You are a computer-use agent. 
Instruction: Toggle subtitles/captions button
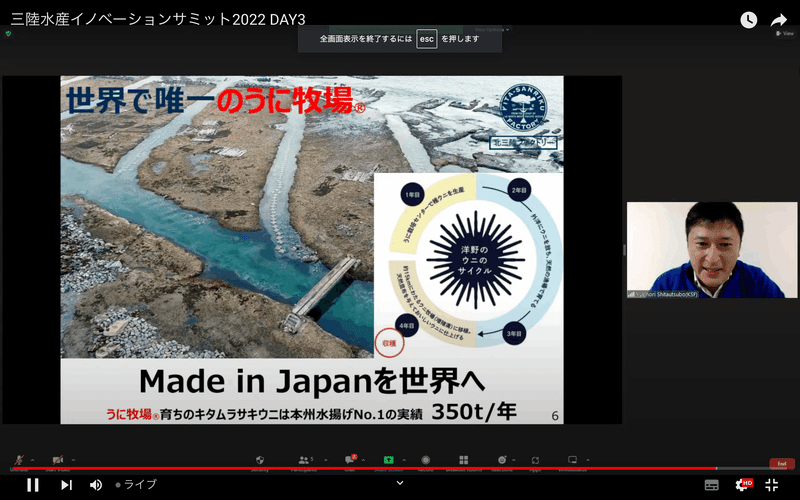point(712,485)
